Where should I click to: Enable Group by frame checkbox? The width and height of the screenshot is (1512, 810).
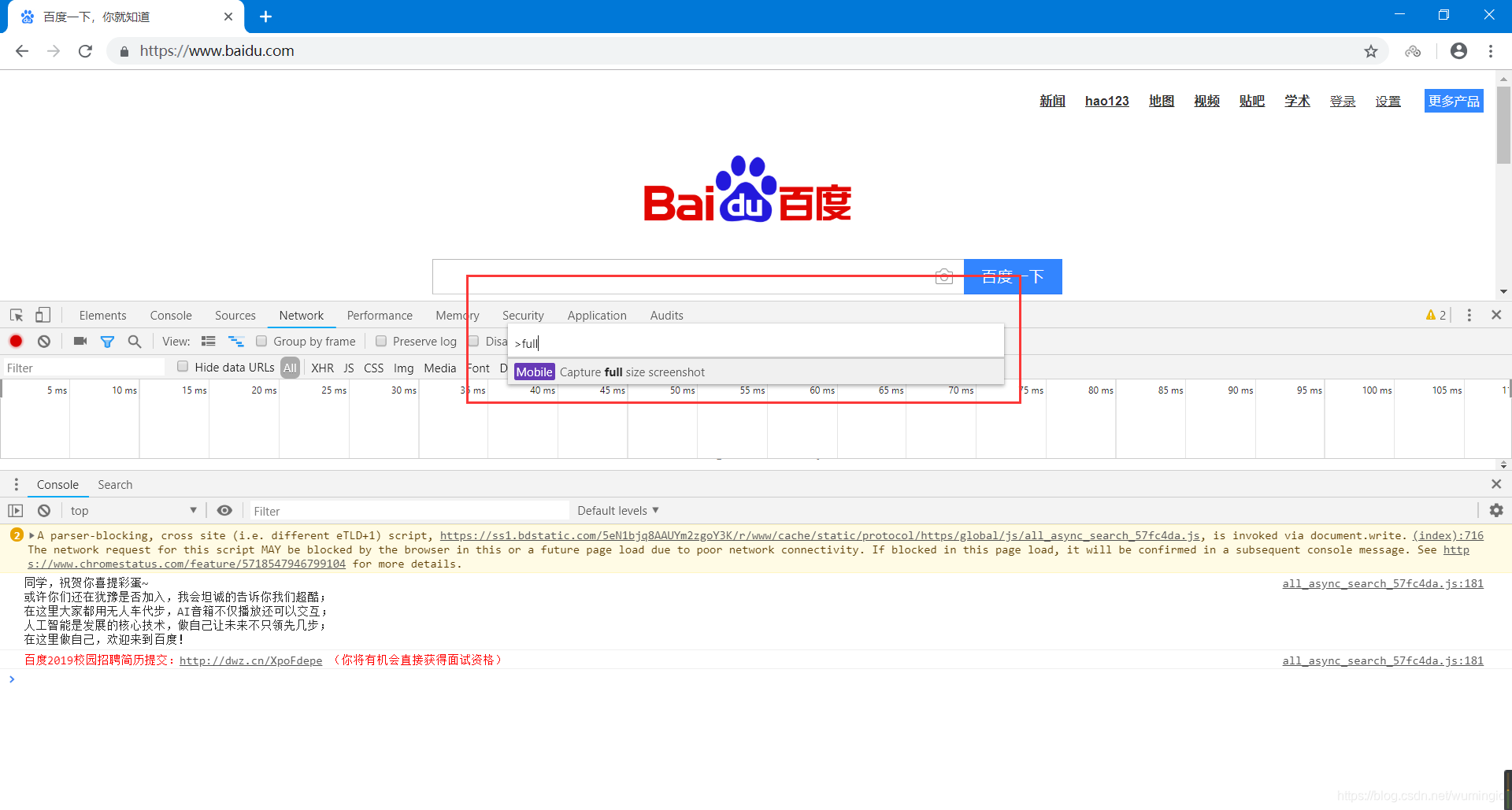click(261, 341)
